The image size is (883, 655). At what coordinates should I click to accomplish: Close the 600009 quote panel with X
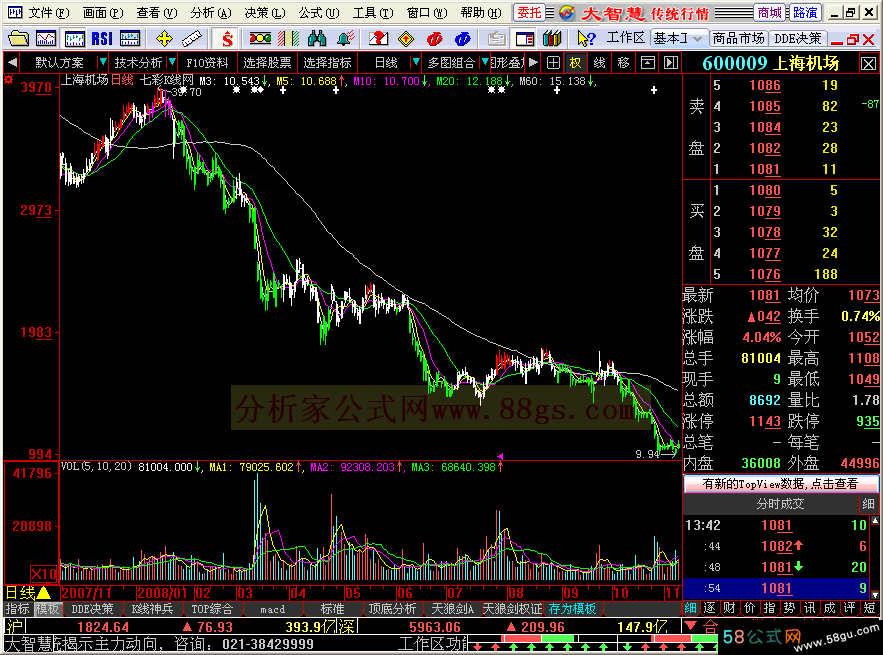[868, 64]
